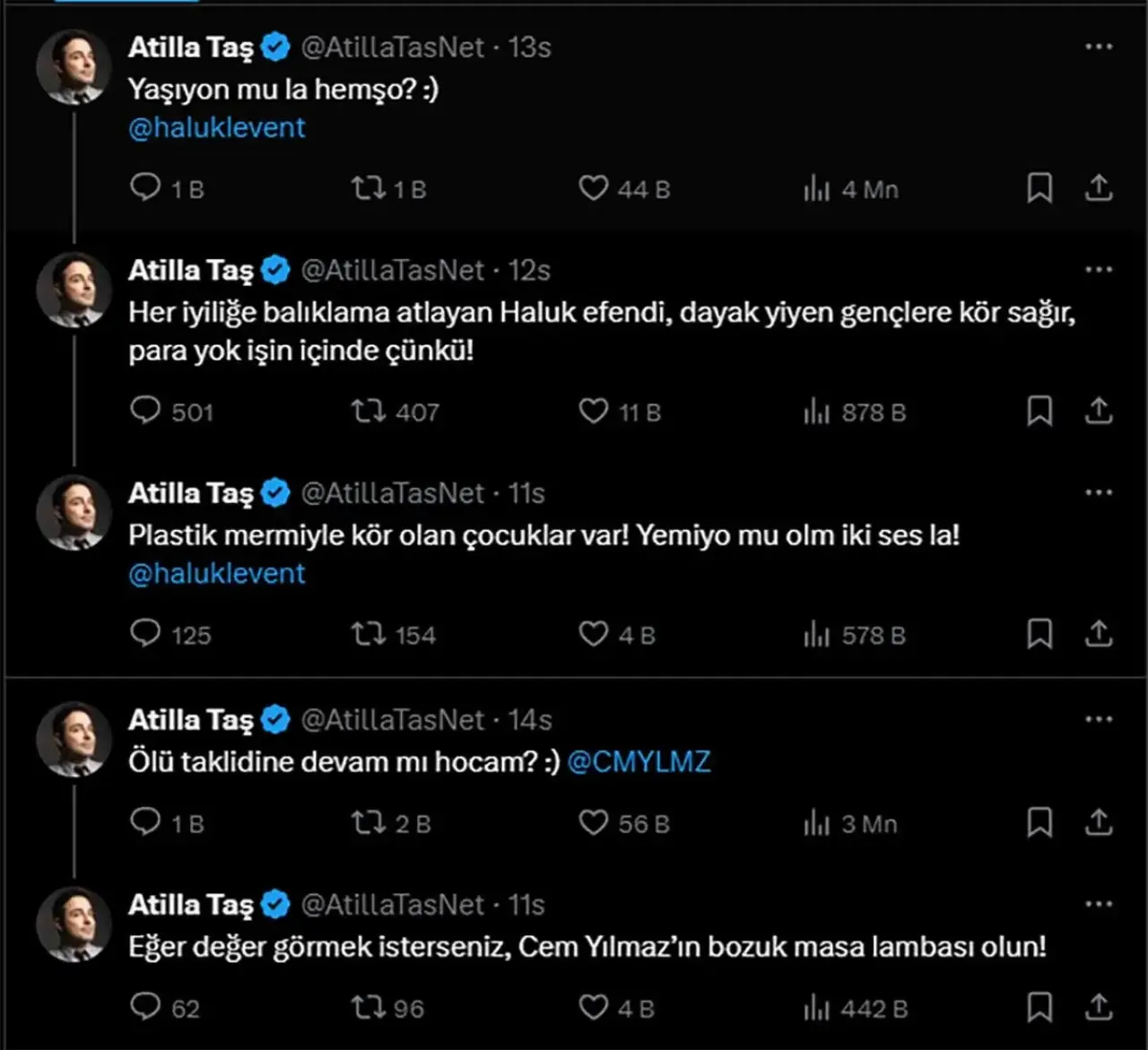Open more options on the "Ölü taklidine" tweet

(1098, 719)
